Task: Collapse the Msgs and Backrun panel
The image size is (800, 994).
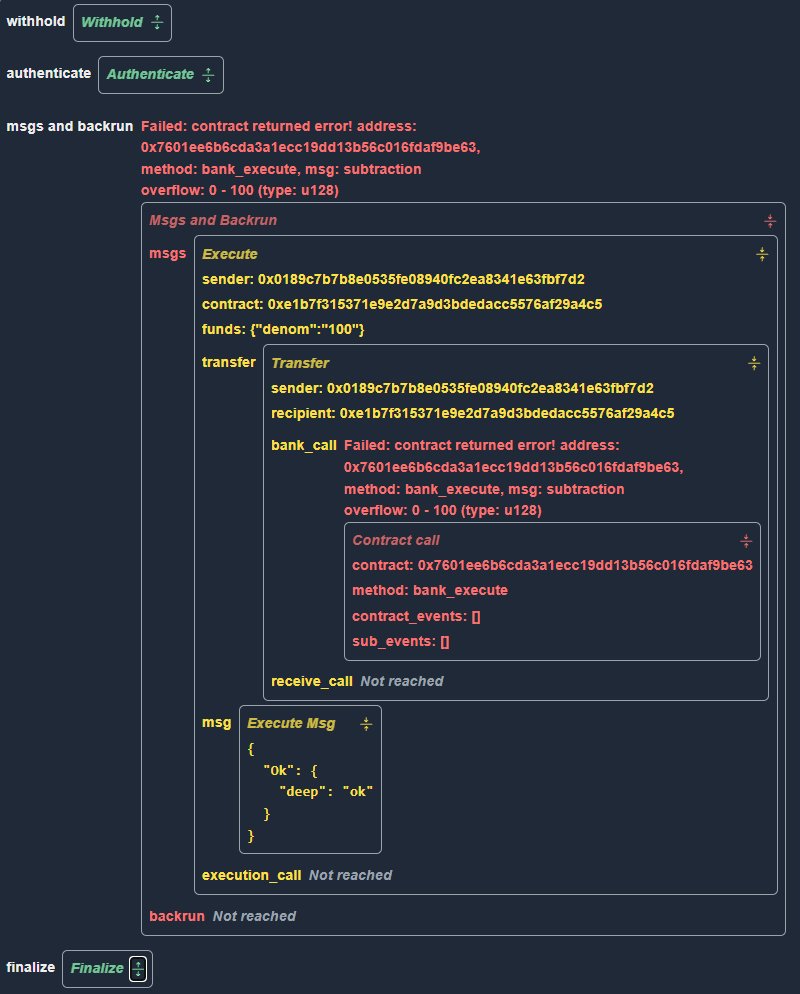Action: click(770, 221)
